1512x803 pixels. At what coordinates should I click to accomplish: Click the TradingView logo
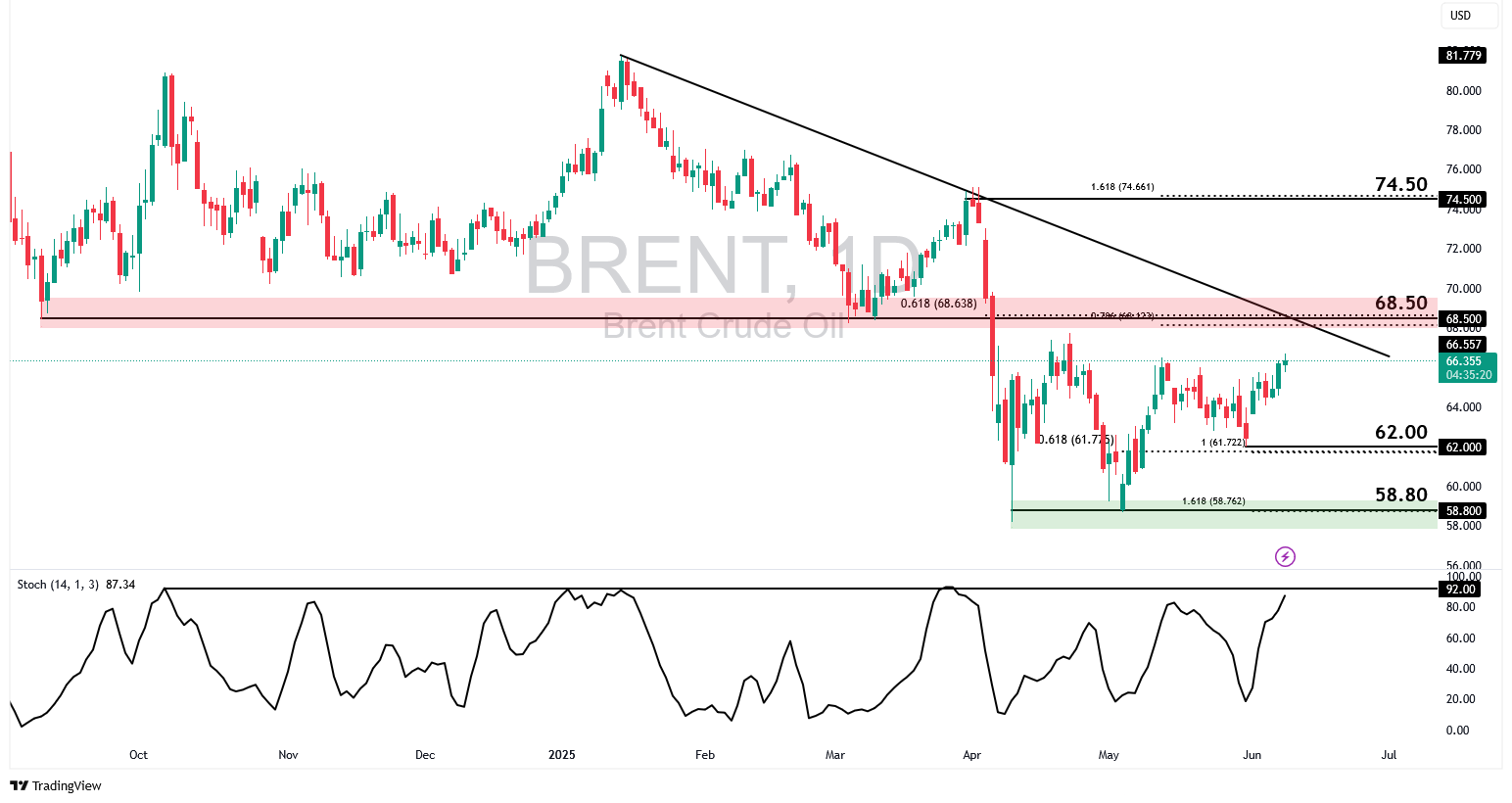56,785
